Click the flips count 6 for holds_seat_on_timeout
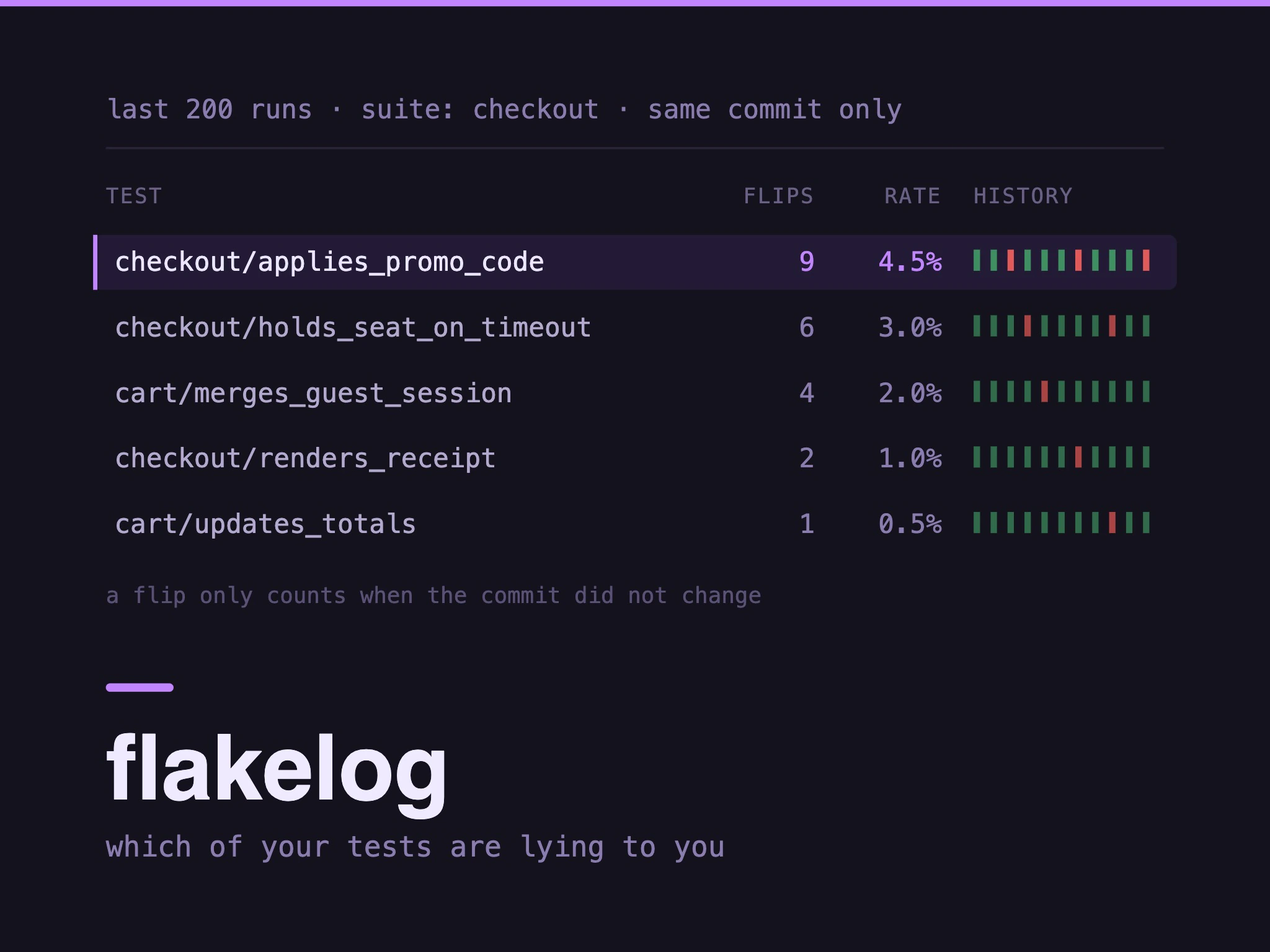 coord(806,327)
